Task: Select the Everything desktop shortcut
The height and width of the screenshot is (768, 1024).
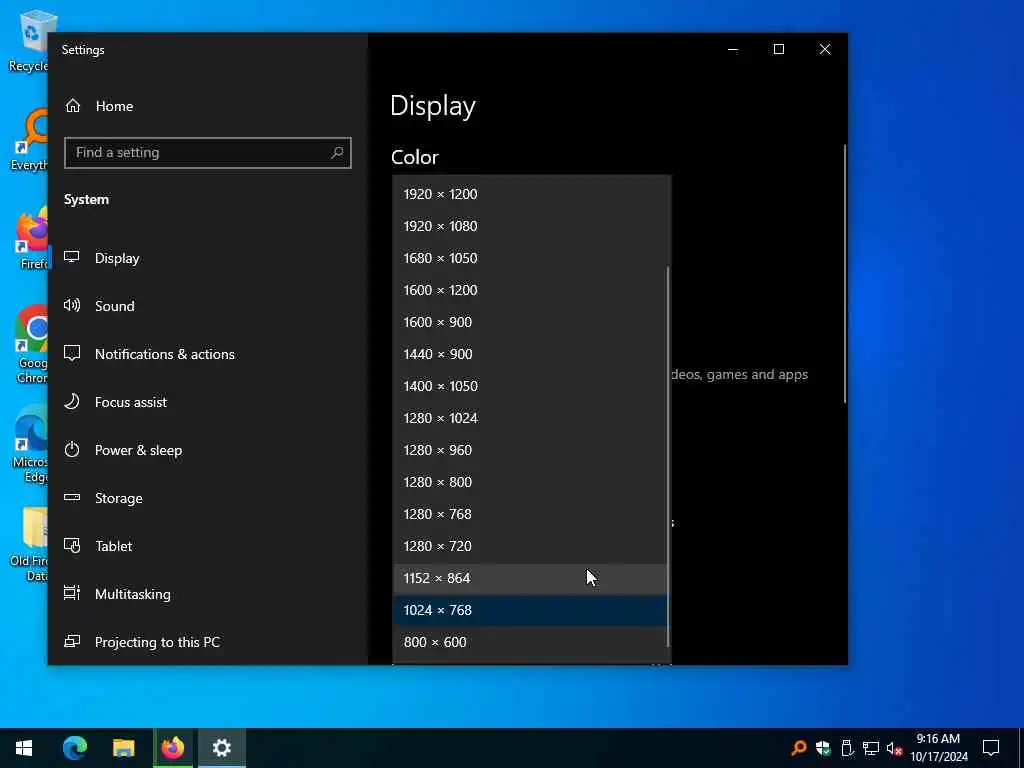Action: pyautogui.click(x=29, y=140)
